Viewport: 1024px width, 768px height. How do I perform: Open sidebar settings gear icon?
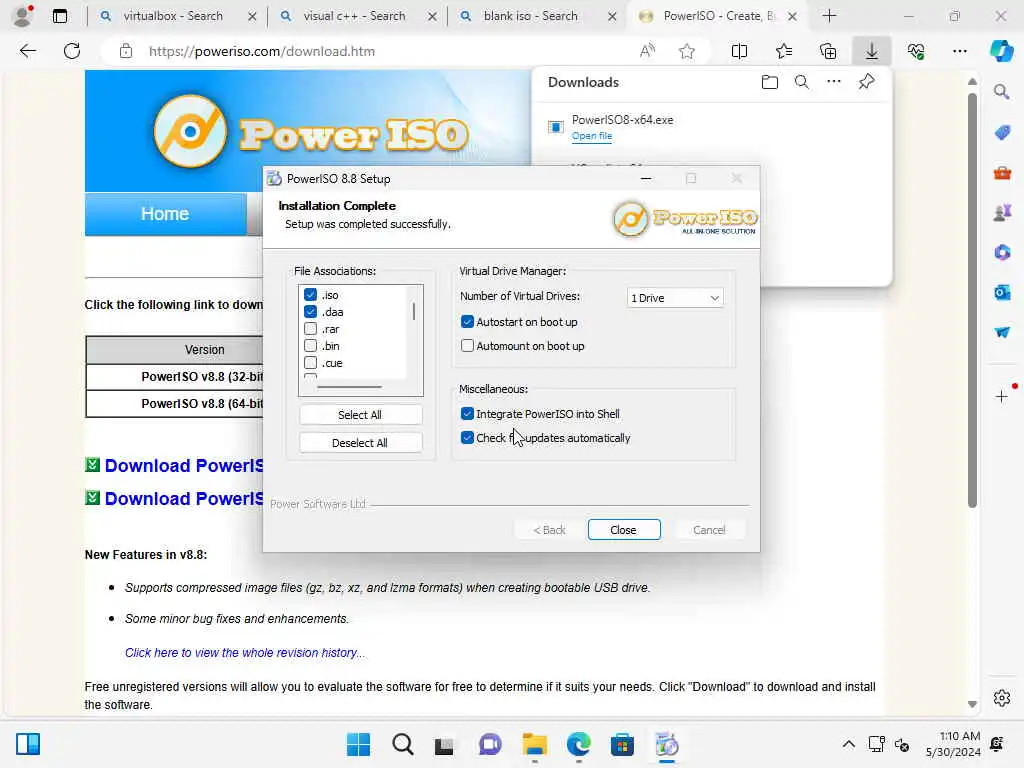pos(1002,698)
